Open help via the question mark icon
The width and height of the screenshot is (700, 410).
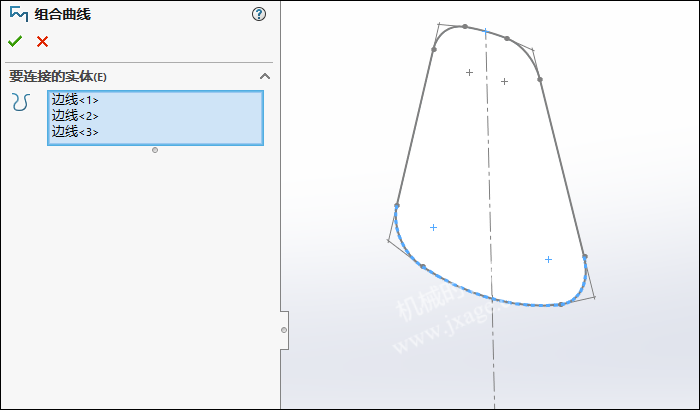click(x=260, y=14)
